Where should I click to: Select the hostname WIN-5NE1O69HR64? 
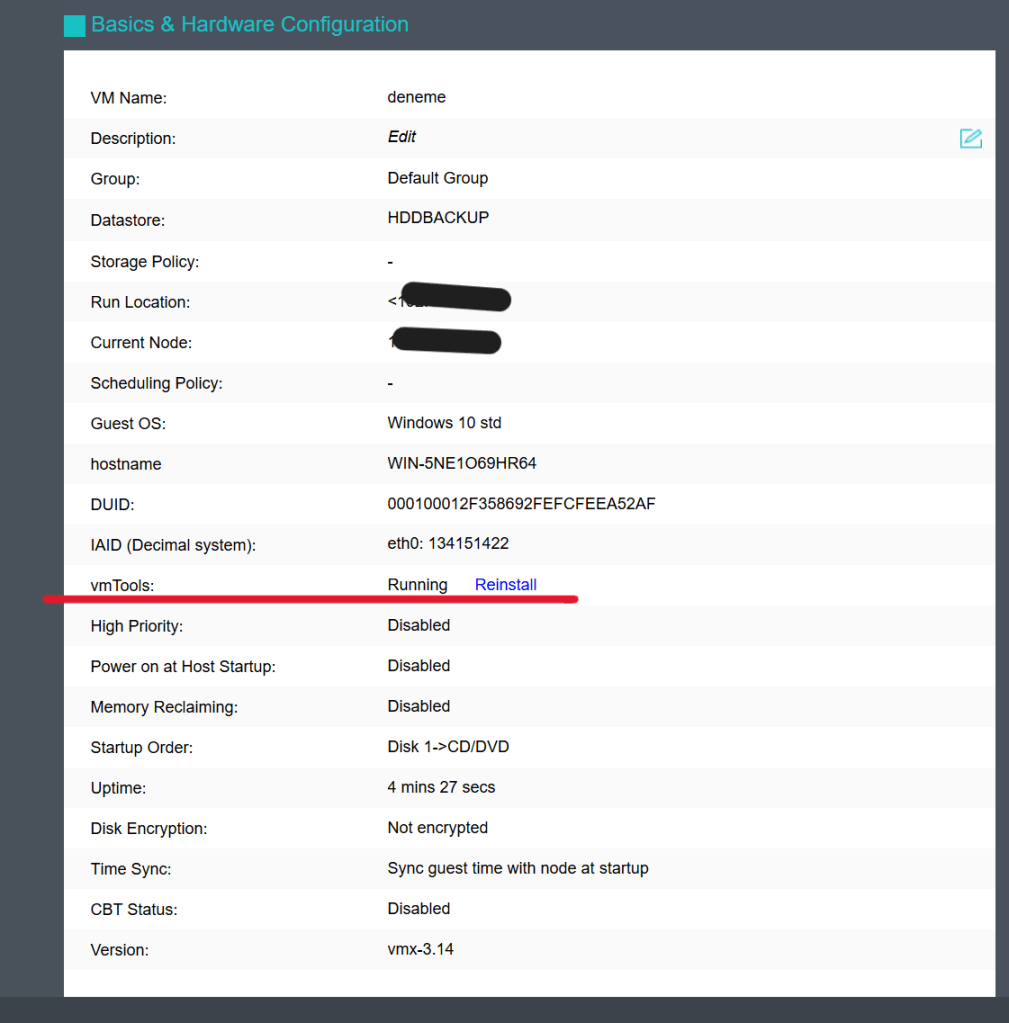462,464
